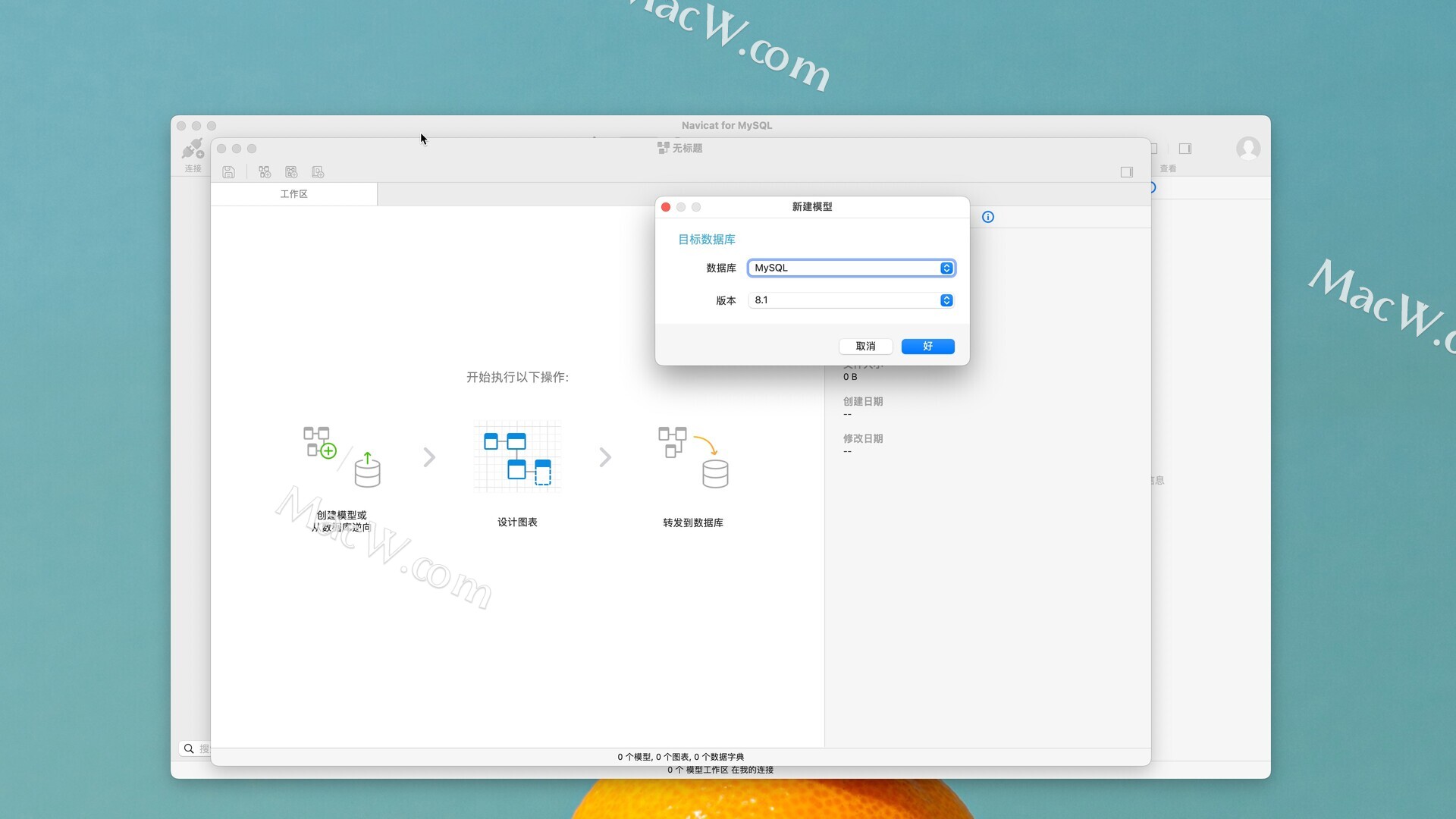Image resolution: width=1456 pixels, height=819 pixels.
Task: Click the blue info icon in the side panel
Action: coord(988,217)
